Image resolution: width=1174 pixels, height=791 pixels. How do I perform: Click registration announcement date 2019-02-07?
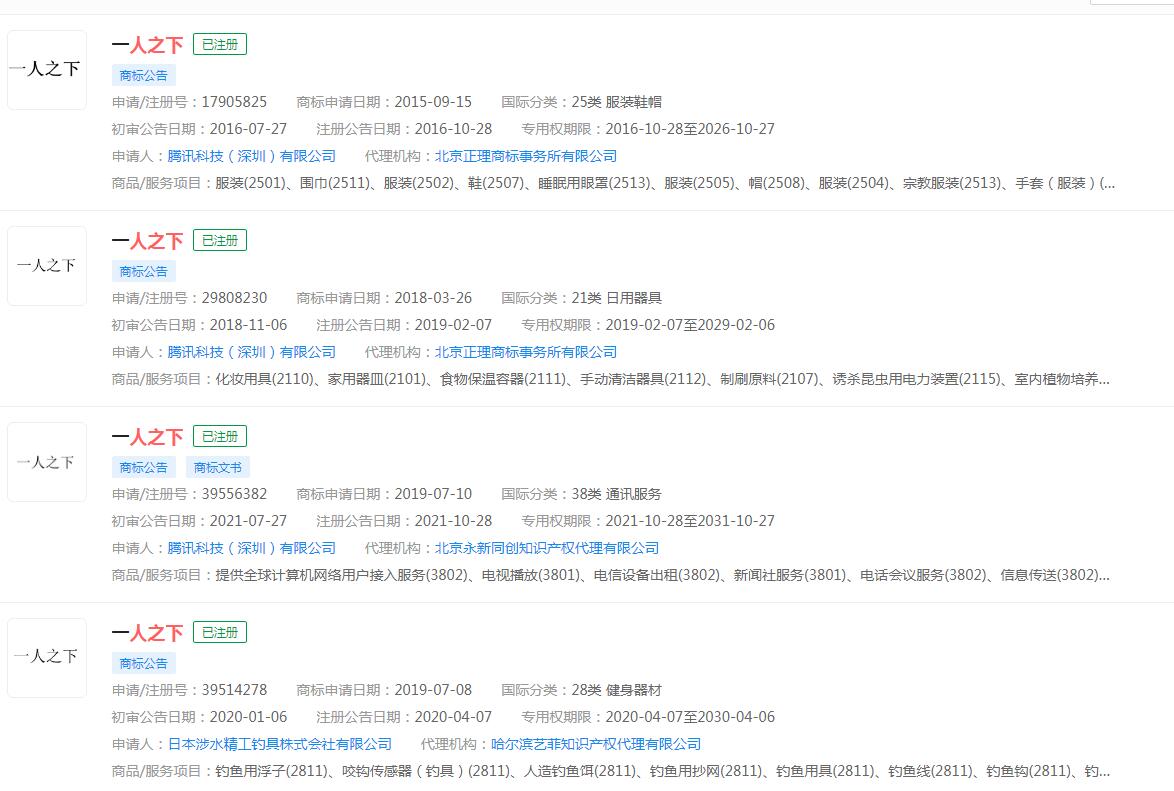(x=454, y=325)
